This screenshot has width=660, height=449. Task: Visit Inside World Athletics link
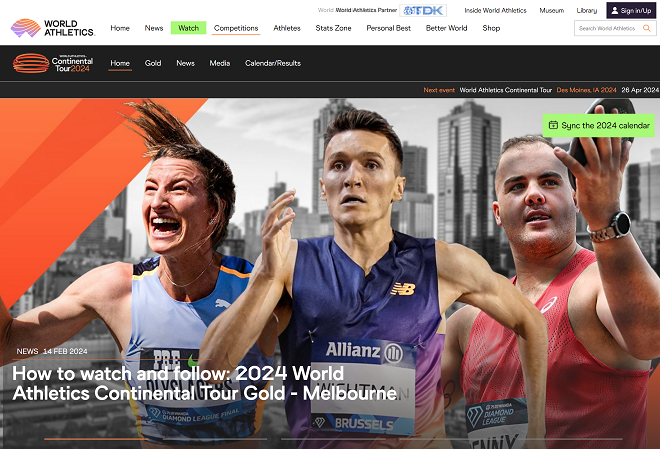(x=495, y=11)
